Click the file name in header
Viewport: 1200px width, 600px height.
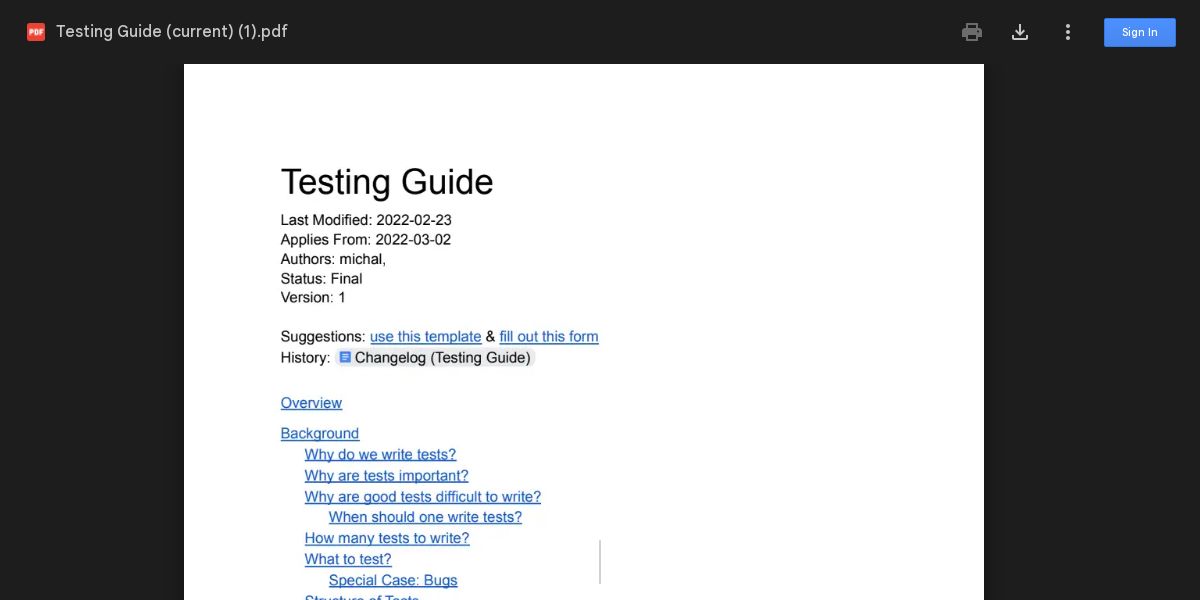click(x=171, y=32)
